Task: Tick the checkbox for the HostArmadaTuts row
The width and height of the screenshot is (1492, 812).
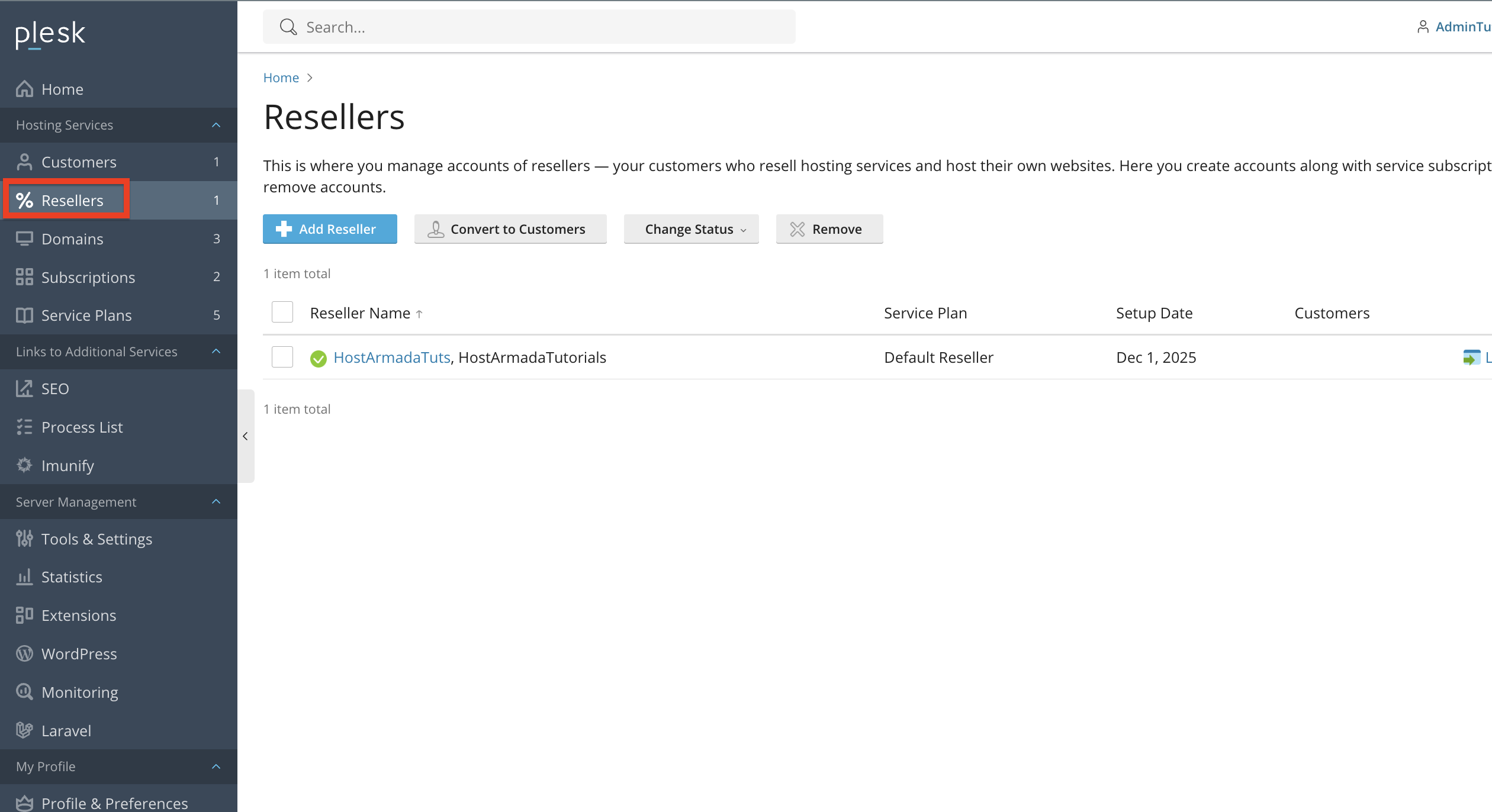Action: pos(282,357)
